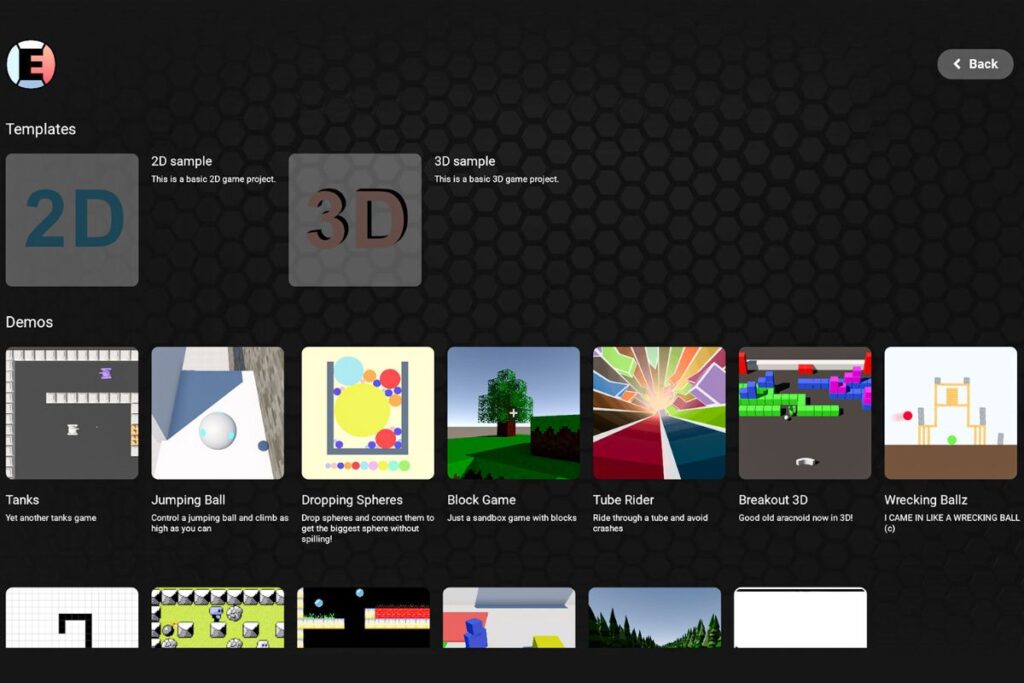Image resolution: width=1024 pixels, height=683 pixels.
Task: Open the 3D sample template thumbnail
Action: point(355,220)
